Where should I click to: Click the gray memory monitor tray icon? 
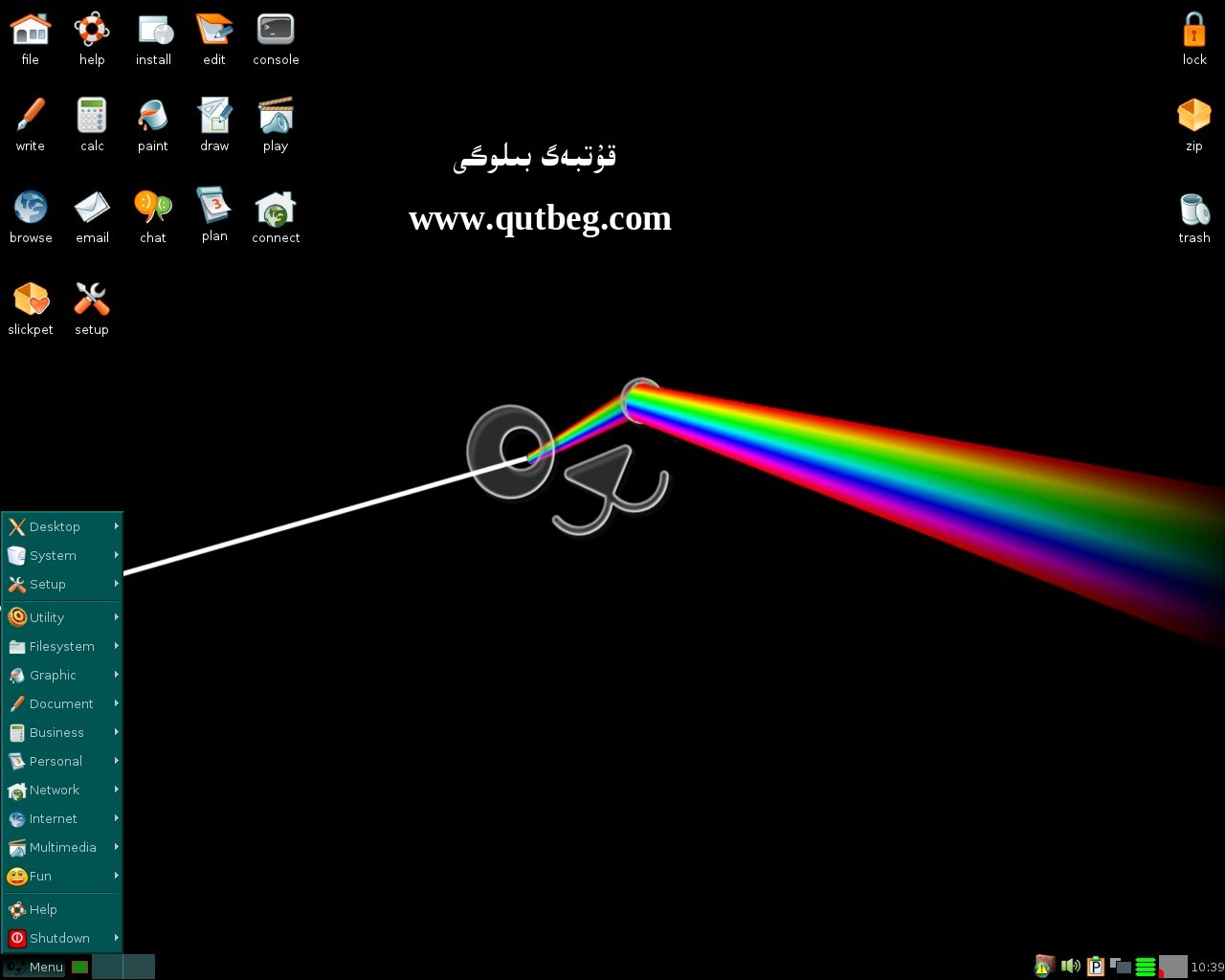pos(1172,967)
